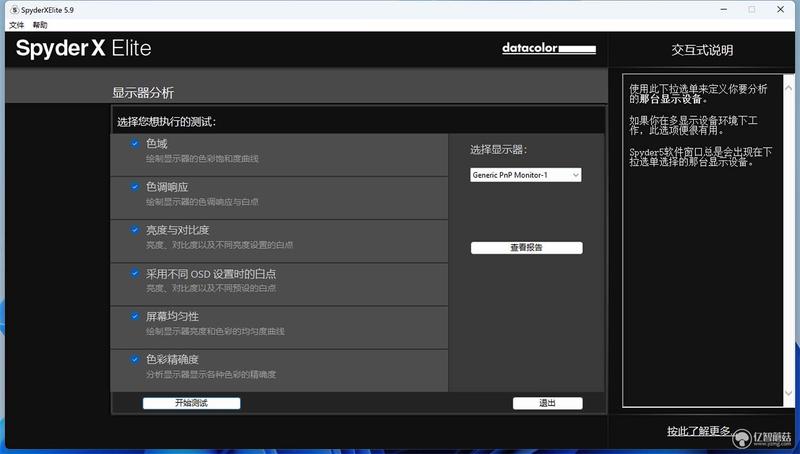Click the help panel scrollbar up arrow
The height and width of the screenshot is (454, 800).
pyautogui.click(x=789, y=88)
